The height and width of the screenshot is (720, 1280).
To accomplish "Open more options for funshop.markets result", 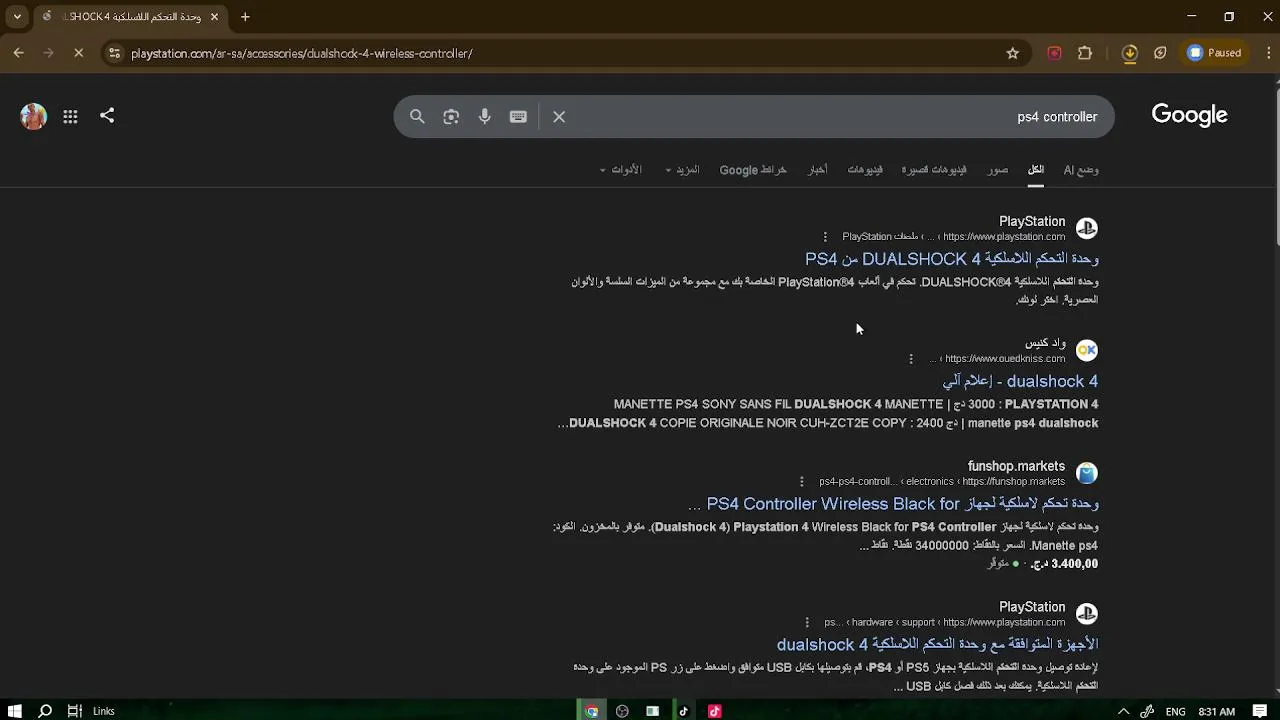I will point(802,482).
